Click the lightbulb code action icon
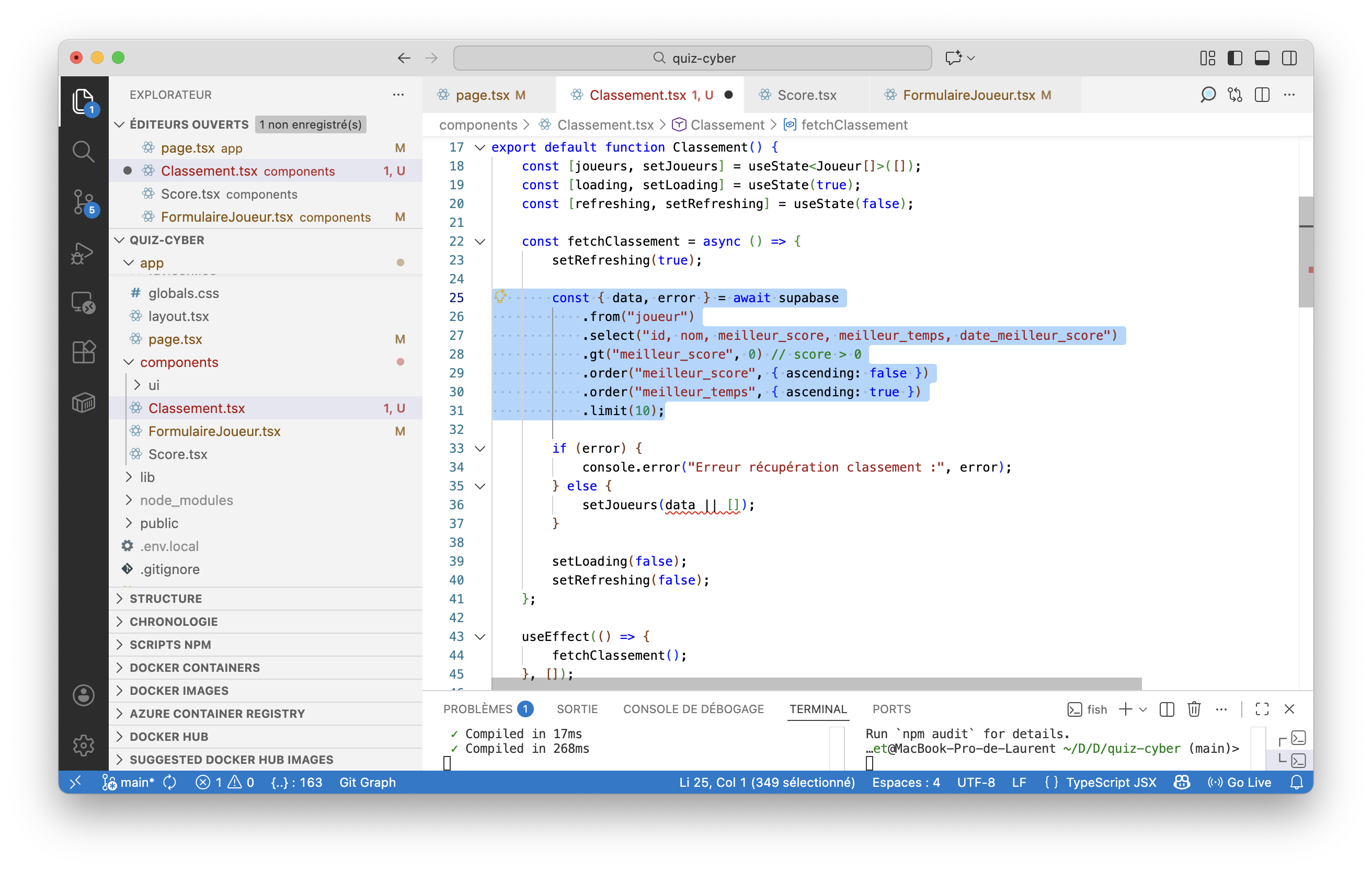Viewport: 1372px width, 871px height. (500, 296)
